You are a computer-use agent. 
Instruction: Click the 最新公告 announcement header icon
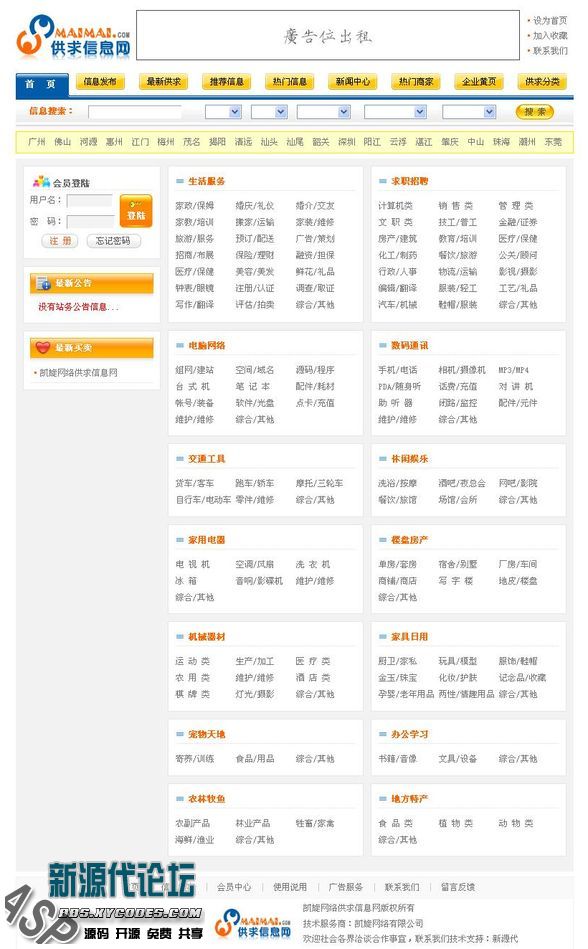click(43, 283)
